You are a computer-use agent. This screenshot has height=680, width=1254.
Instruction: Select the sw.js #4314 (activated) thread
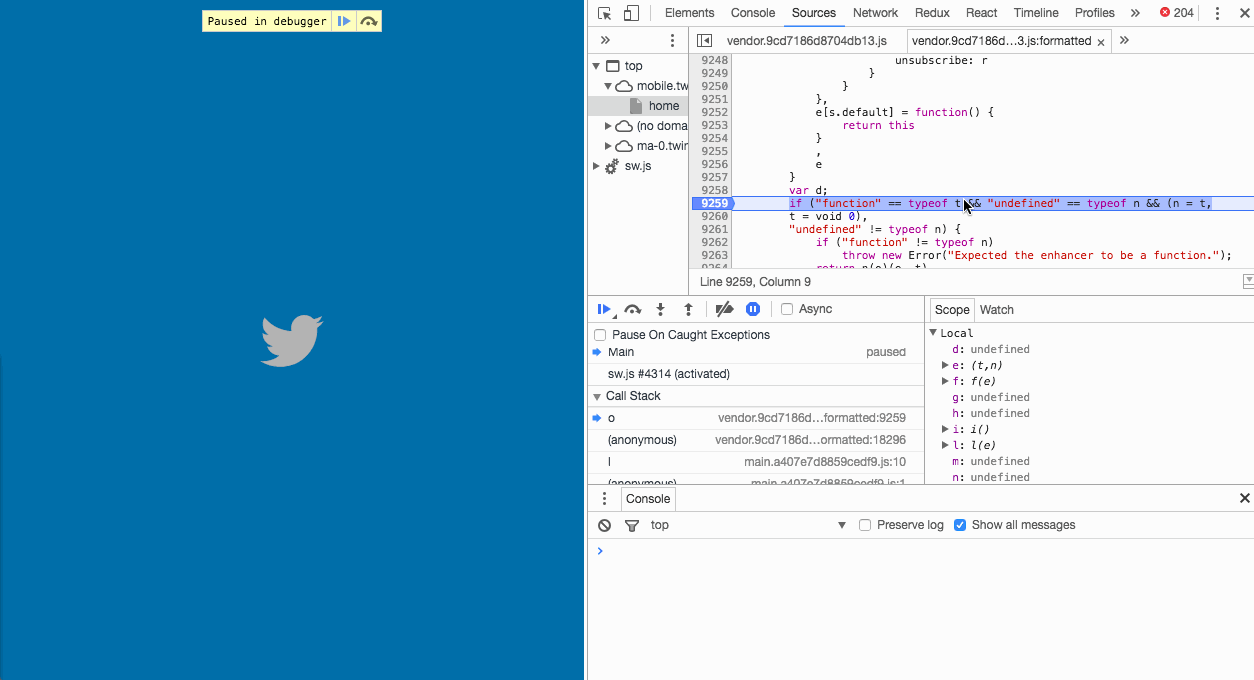(756, 374)
